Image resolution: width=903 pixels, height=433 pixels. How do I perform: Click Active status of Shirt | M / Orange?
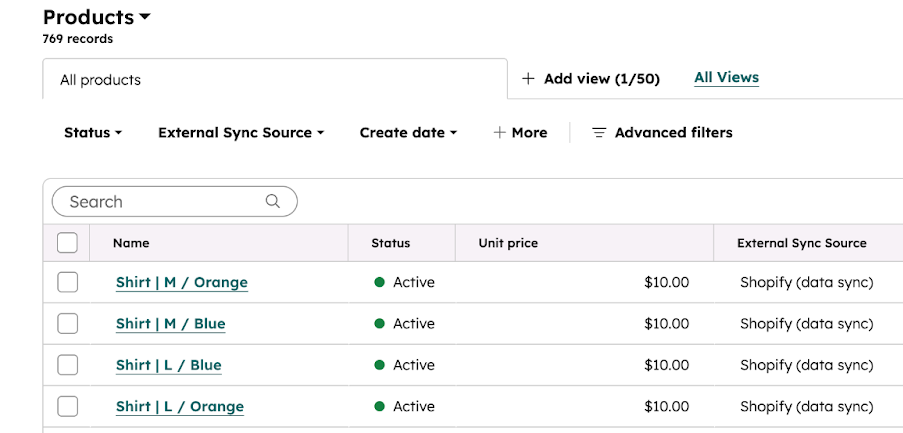pos(404,283)
